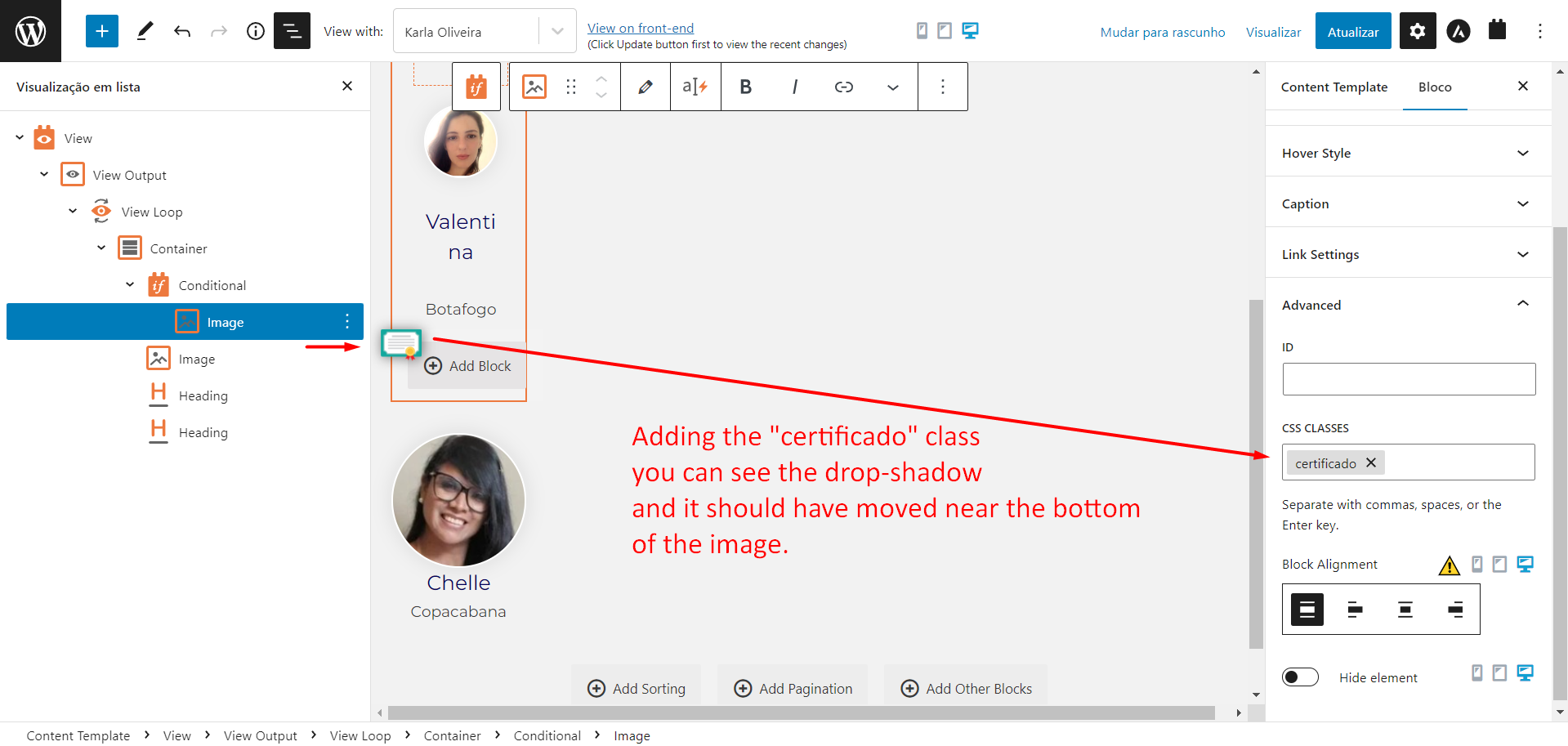This screenshot has width=1568, height=746.
Task: Click Add Block in the Conditional
Action: coord(467,366)
